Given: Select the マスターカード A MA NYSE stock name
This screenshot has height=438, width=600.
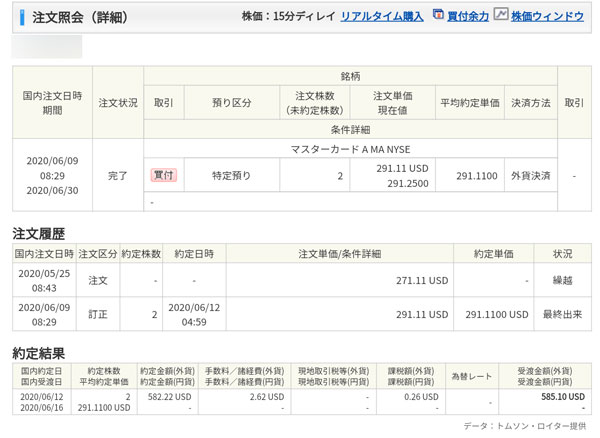Looking at the screenshot, I should coord(350,149).
